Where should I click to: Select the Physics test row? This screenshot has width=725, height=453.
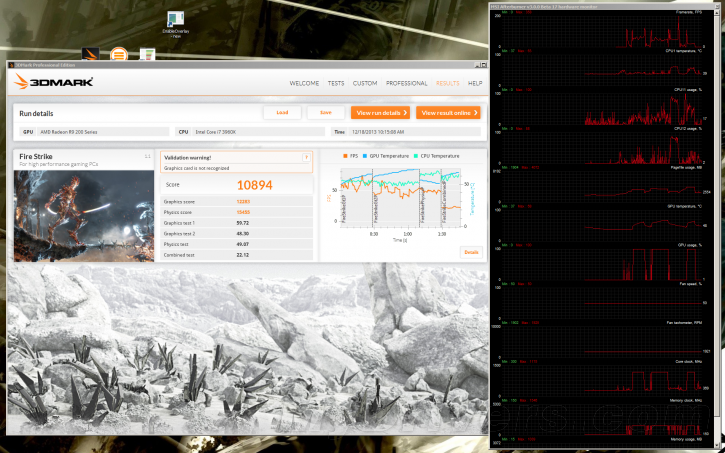tap(237, 244)
